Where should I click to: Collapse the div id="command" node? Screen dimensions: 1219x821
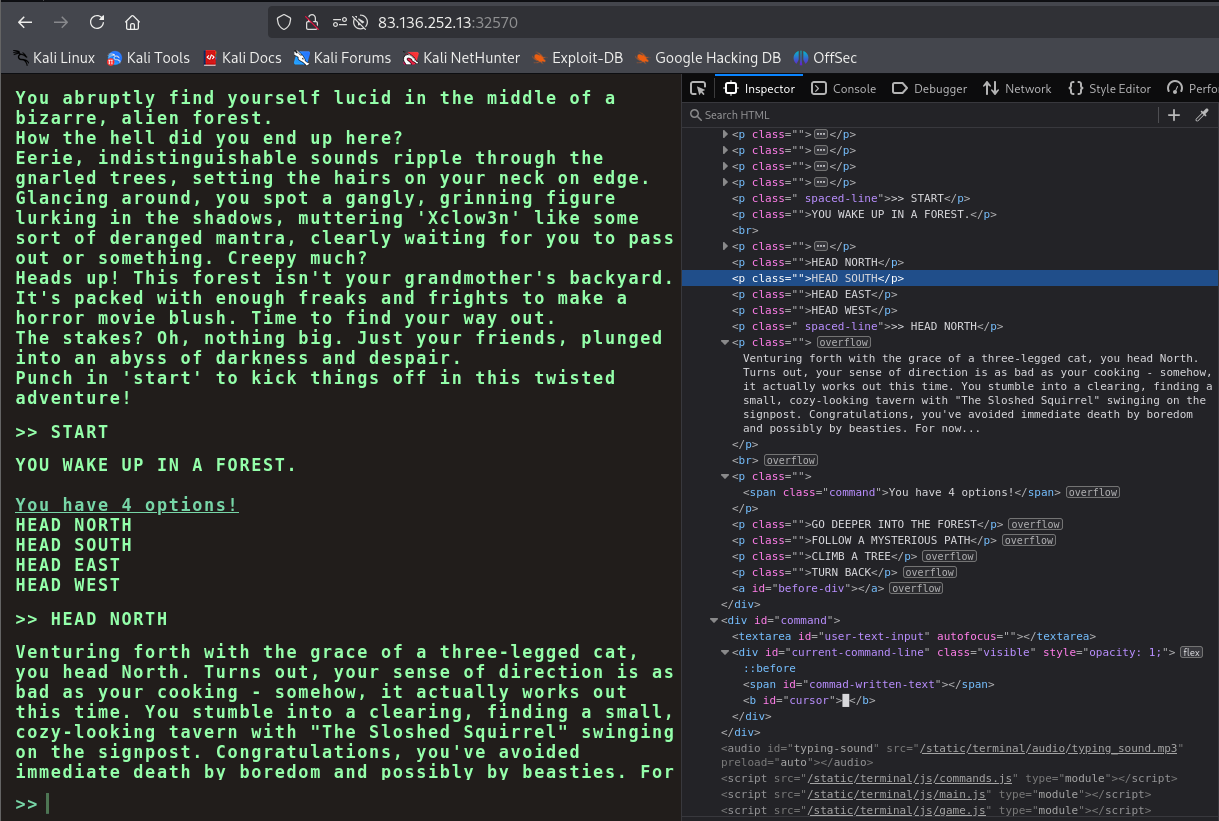tap(714, 620)
